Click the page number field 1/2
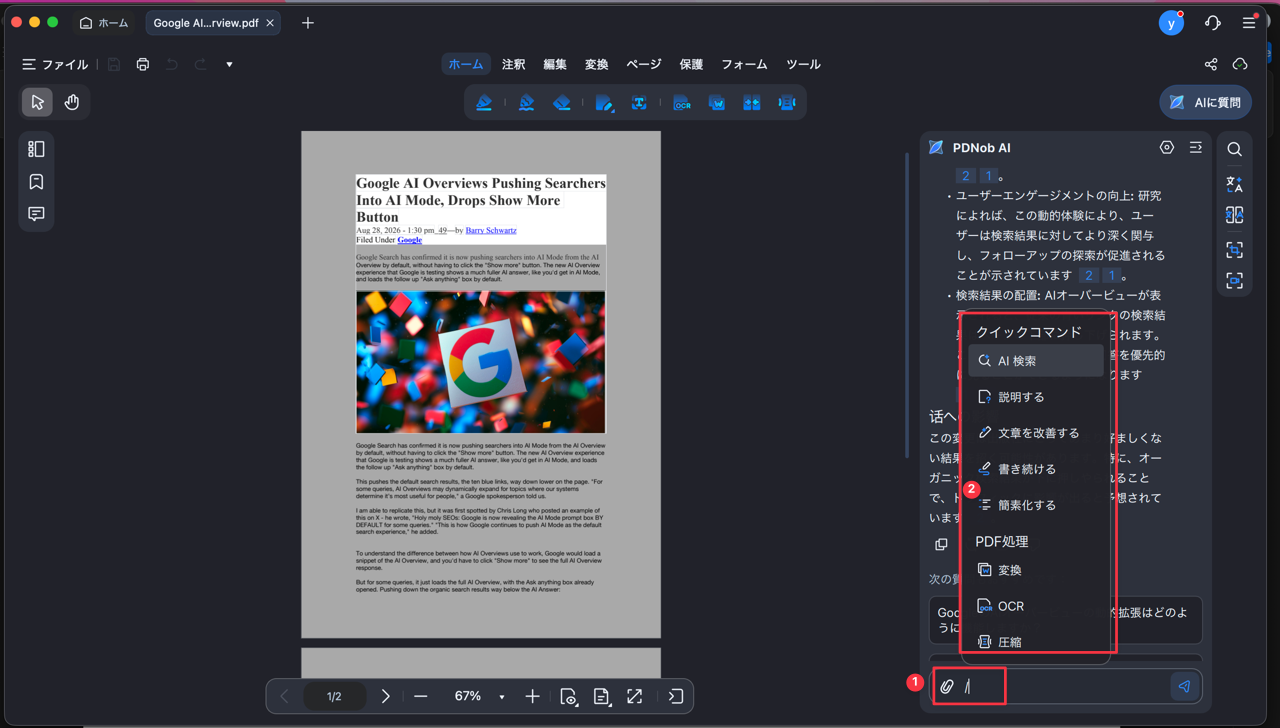The image size is (1280, 728). click(334, 696)
